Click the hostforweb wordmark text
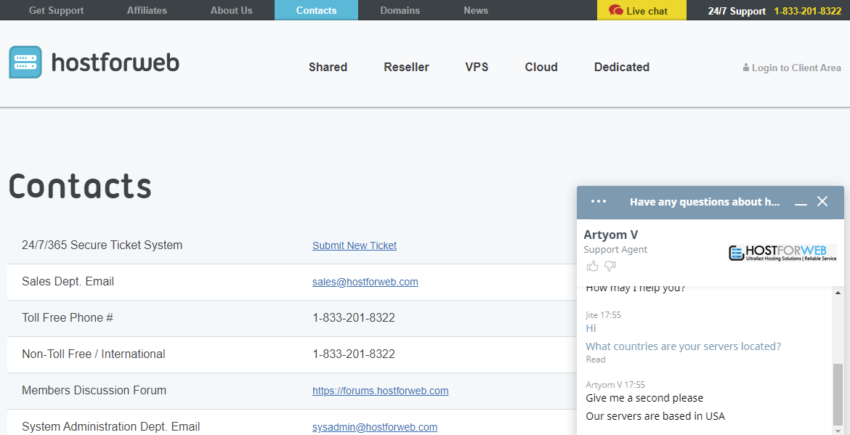The image size is (850, 435). pos(115,63)
